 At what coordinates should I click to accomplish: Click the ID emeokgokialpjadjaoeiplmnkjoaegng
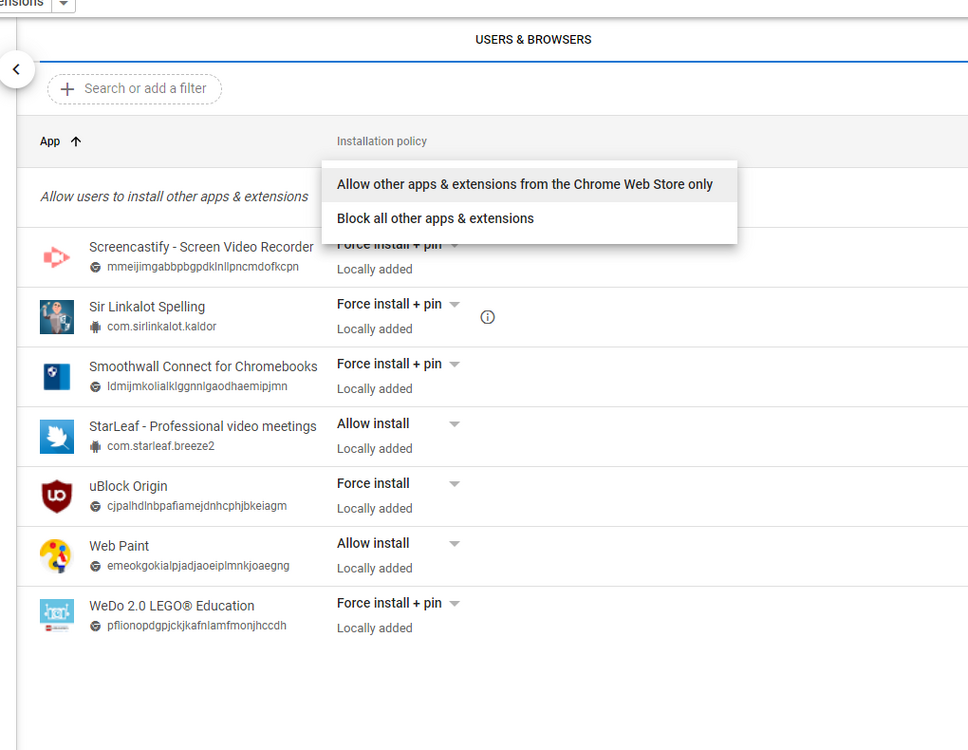click(198, 566)
